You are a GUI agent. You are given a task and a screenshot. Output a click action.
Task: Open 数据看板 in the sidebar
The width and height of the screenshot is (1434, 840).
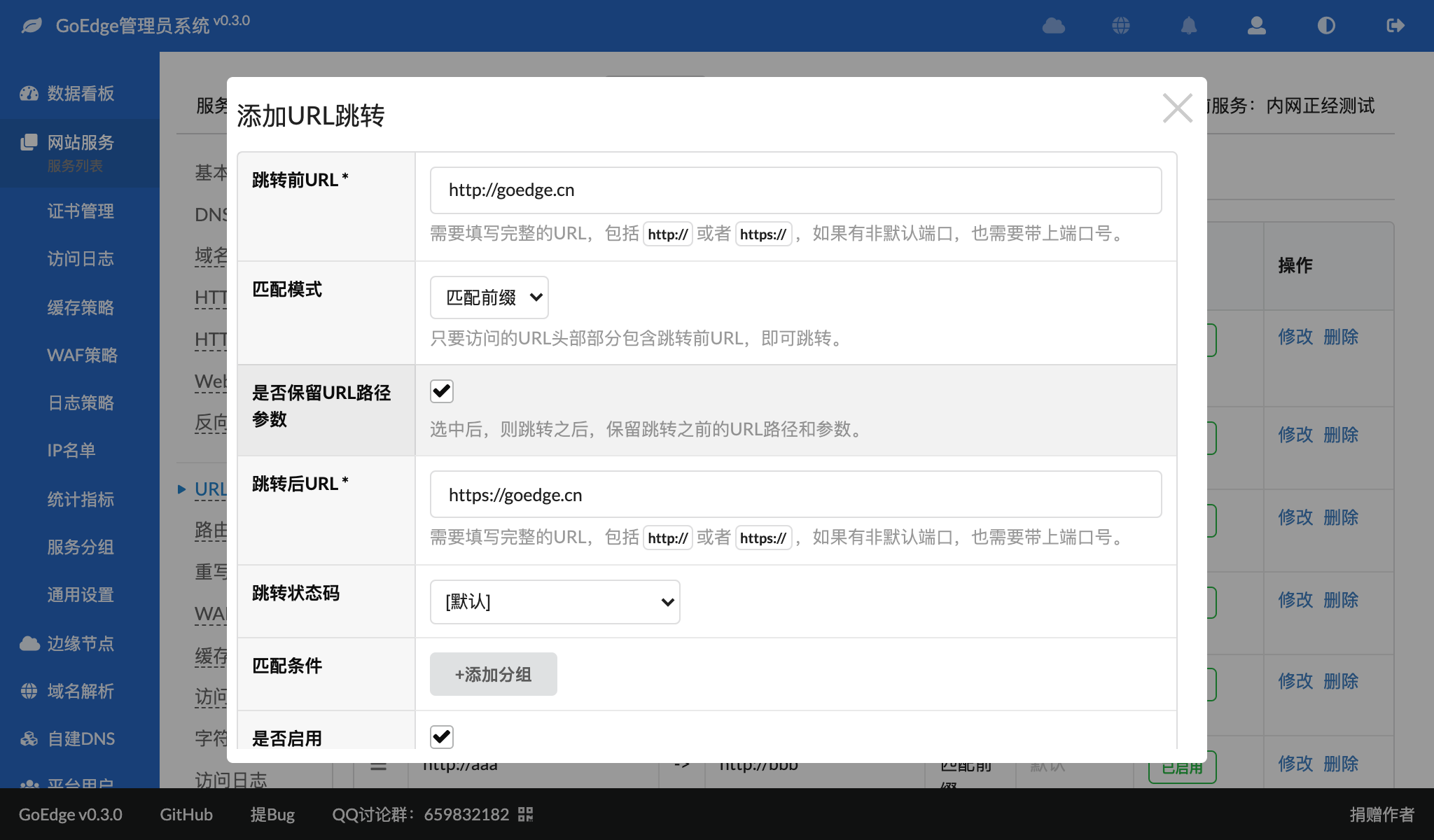coord(81,93)
